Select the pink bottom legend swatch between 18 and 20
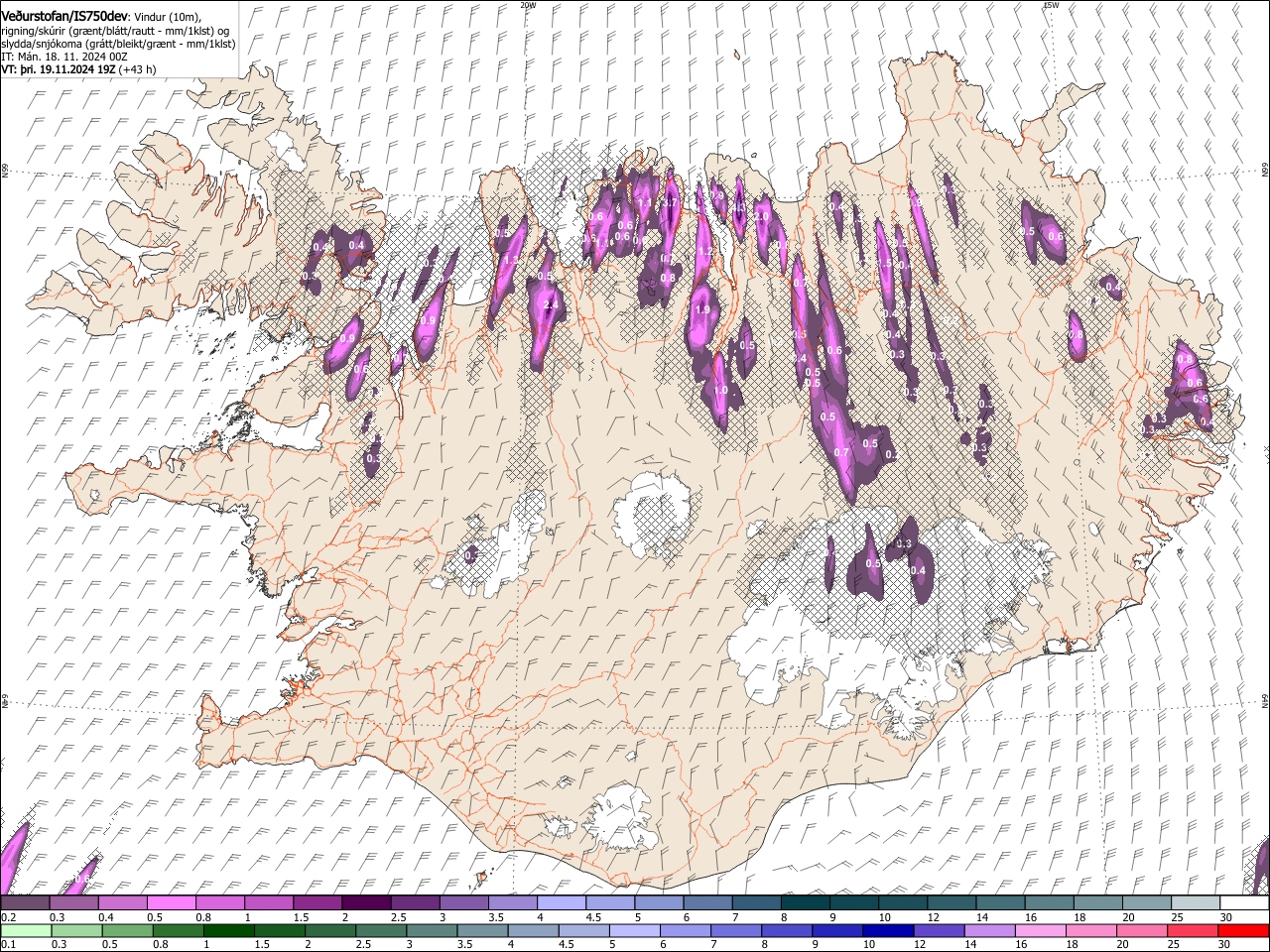Viewport: 1270px width, 952px height. click(x=1092, y=930)
